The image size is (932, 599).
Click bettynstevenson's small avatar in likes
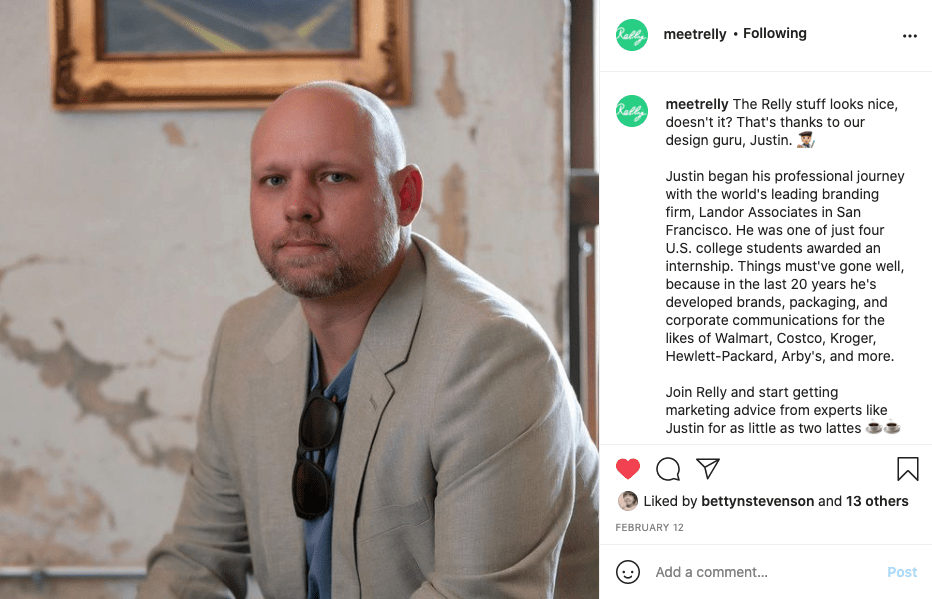[x=628, y=501]
